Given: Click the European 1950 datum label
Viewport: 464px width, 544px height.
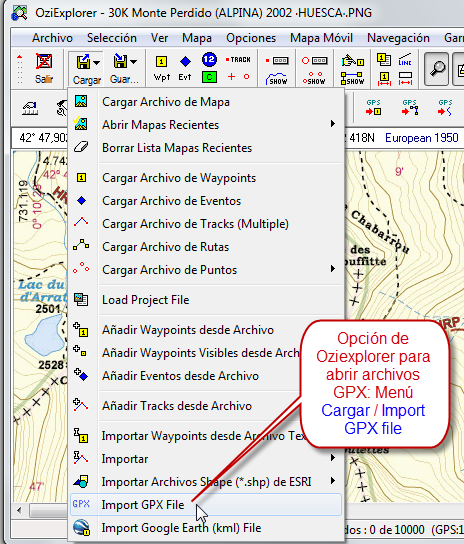Looking at the screenshot, I should pos(422,138).
